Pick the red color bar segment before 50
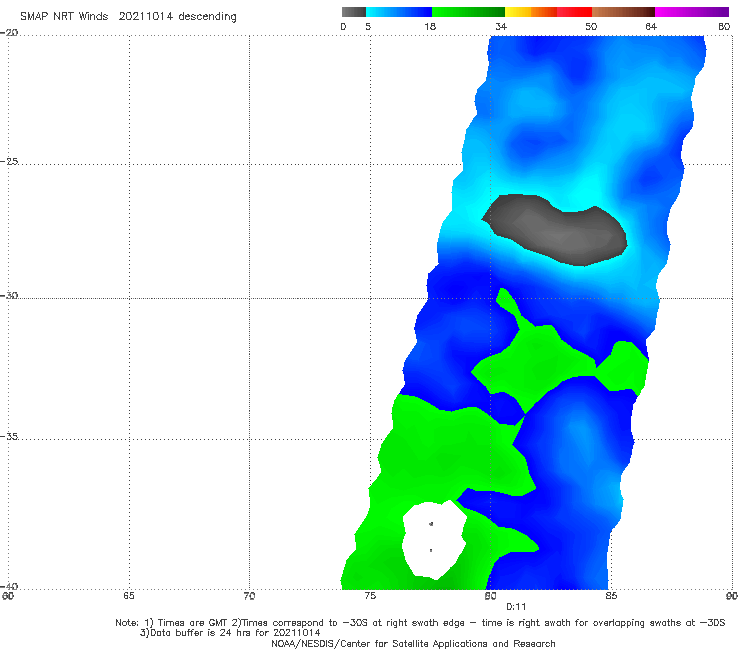Viewport: 740px width, 650px height. pos(574,12)
